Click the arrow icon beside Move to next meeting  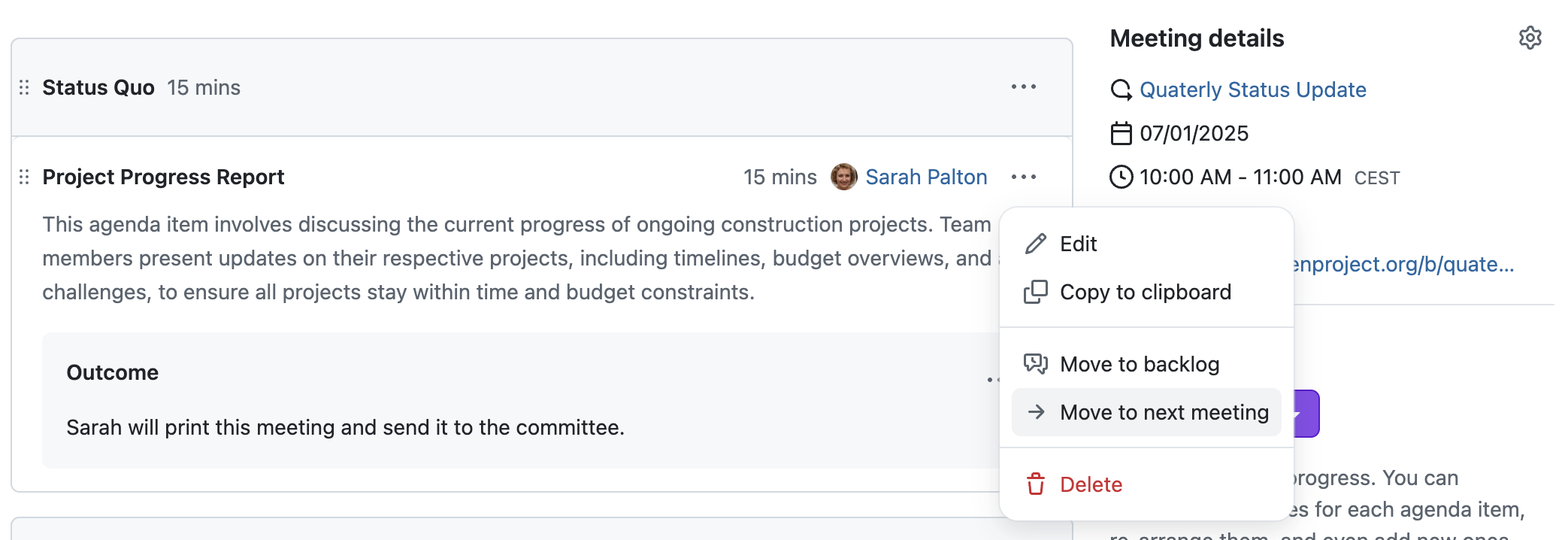(1037, 412)
